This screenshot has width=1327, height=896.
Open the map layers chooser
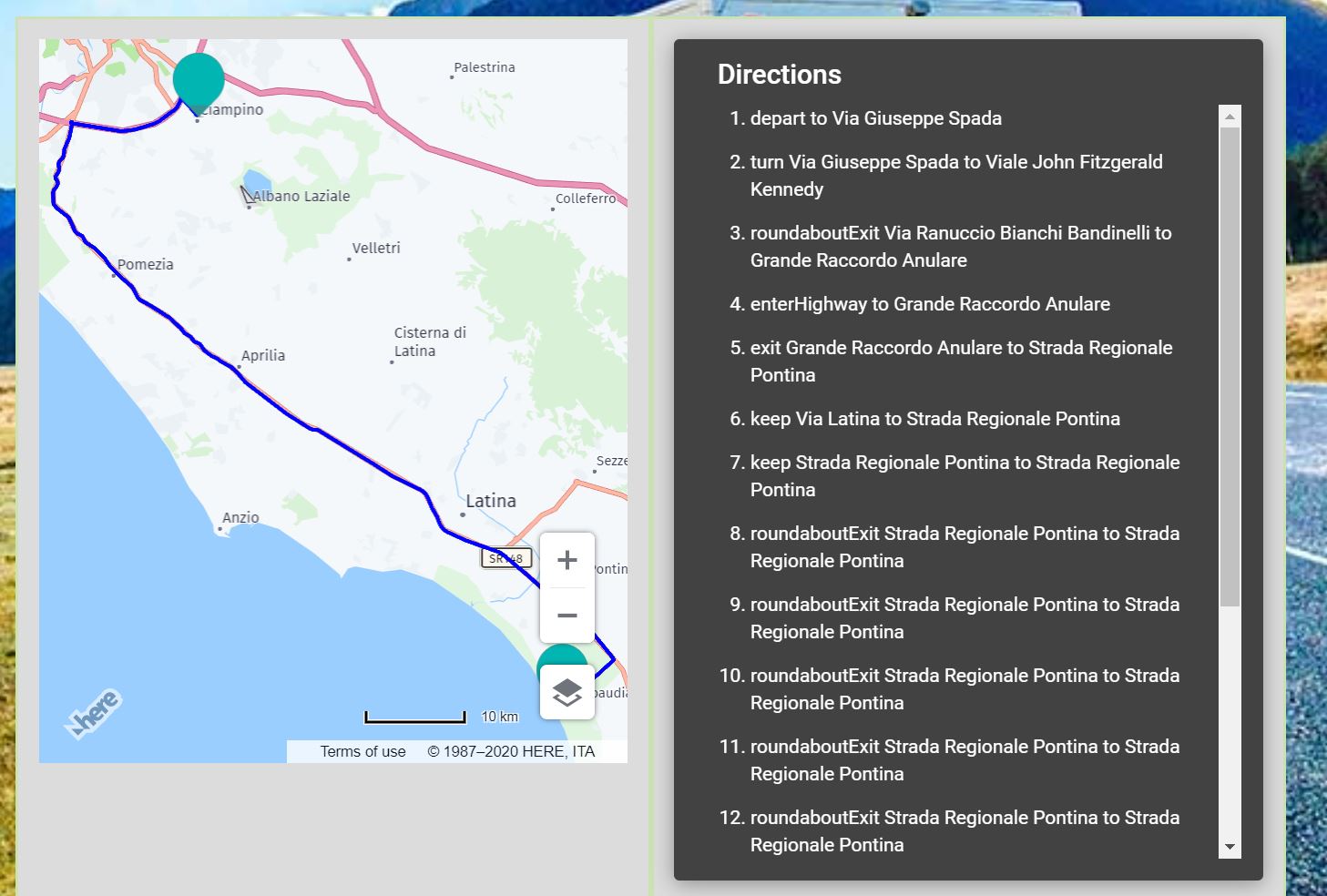click(x=567, y=692)
